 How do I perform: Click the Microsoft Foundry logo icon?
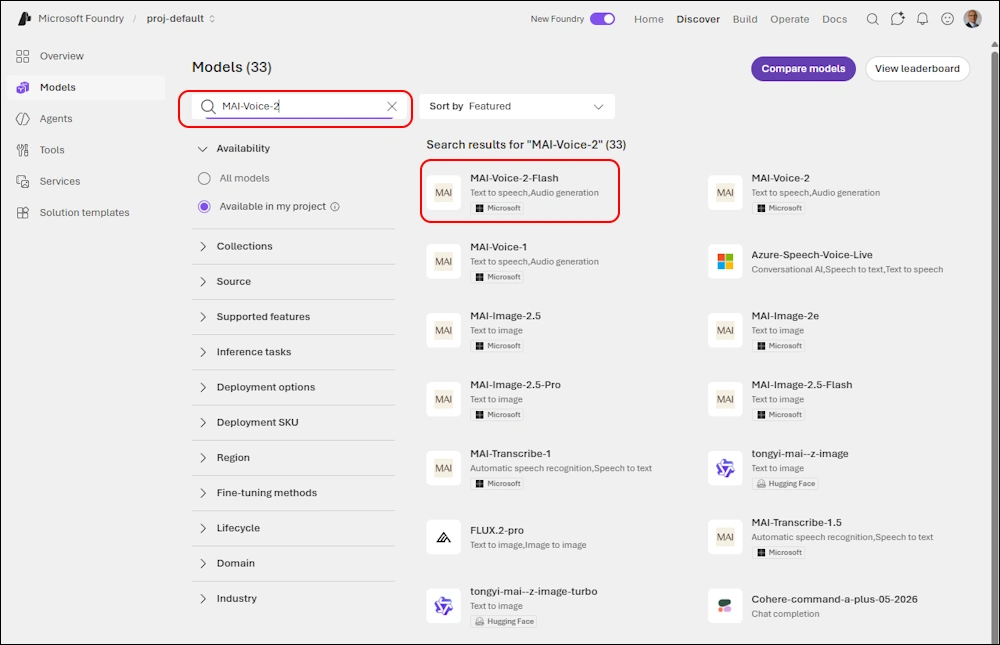pyautogui.click(x=24, y=19)
